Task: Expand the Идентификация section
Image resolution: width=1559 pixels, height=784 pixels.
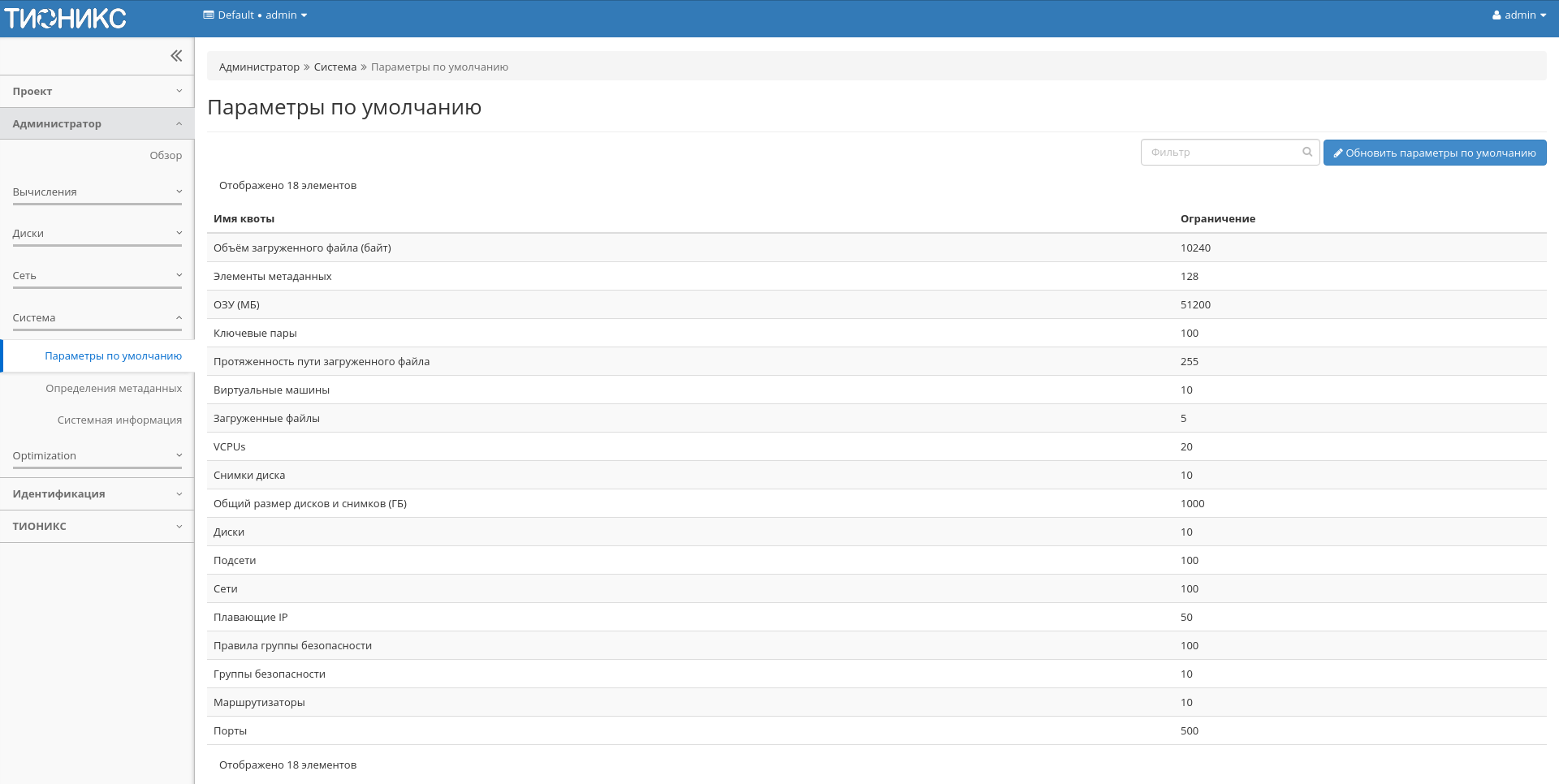Action: click(97, 494)
